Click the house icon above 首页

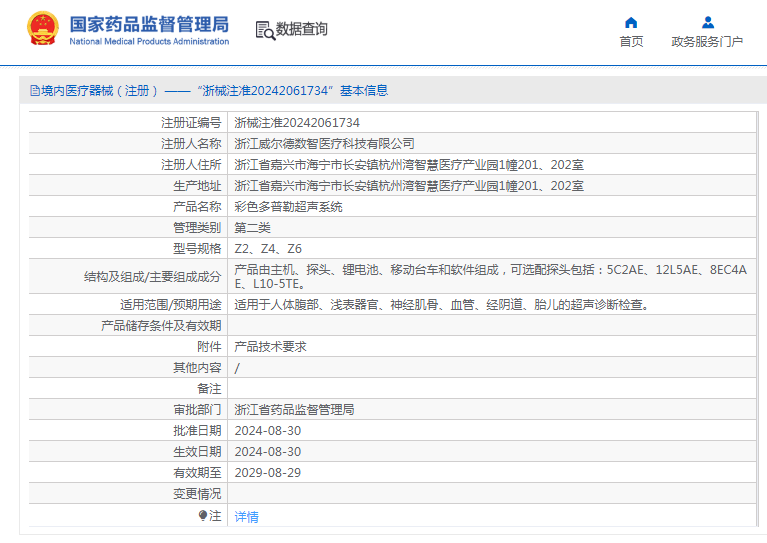[x=631, y=22]
